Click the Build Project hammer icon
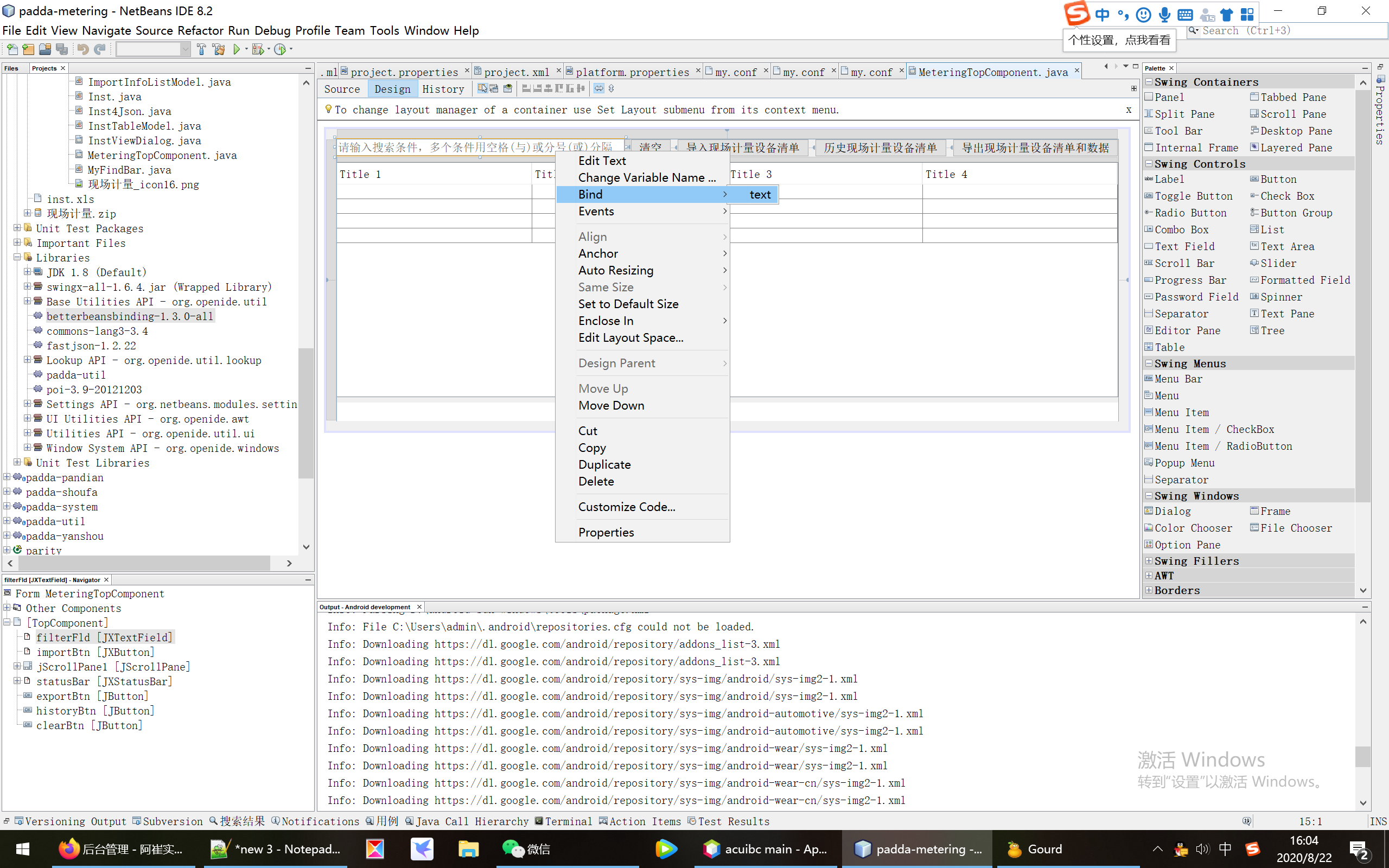Viewport: 1389px width, 868px height. 201,49
